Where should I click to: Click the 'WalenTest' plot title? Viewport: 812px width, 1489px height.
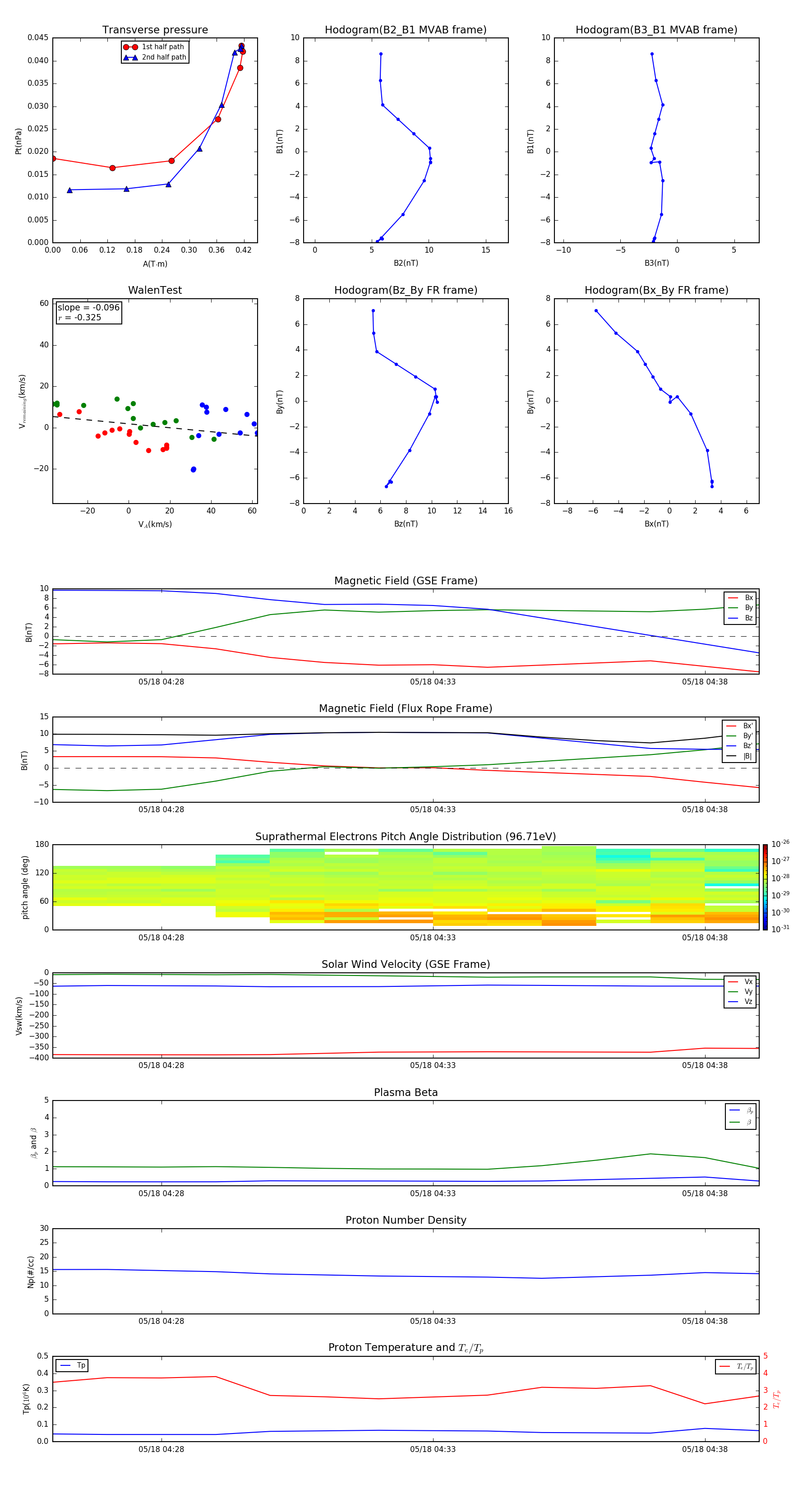[x=155, y=290]
